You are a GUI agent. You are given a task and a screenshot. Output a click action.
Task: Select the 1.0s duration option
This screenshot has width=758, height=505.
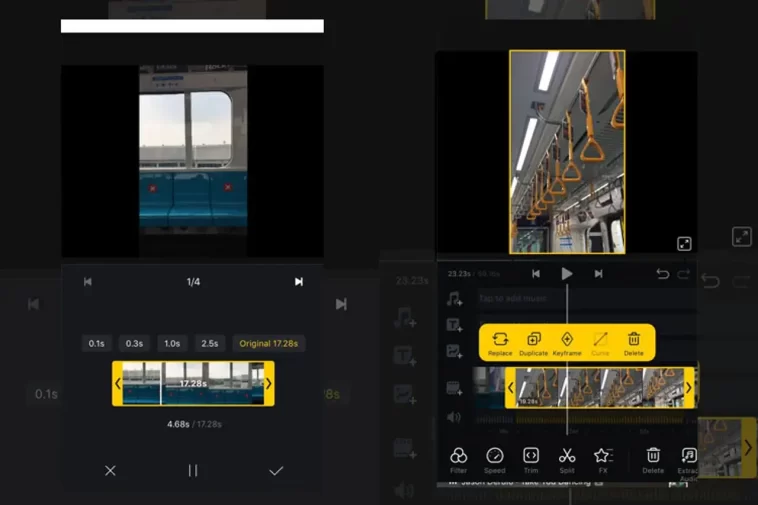pyautogui.click(x=172, y=344)
